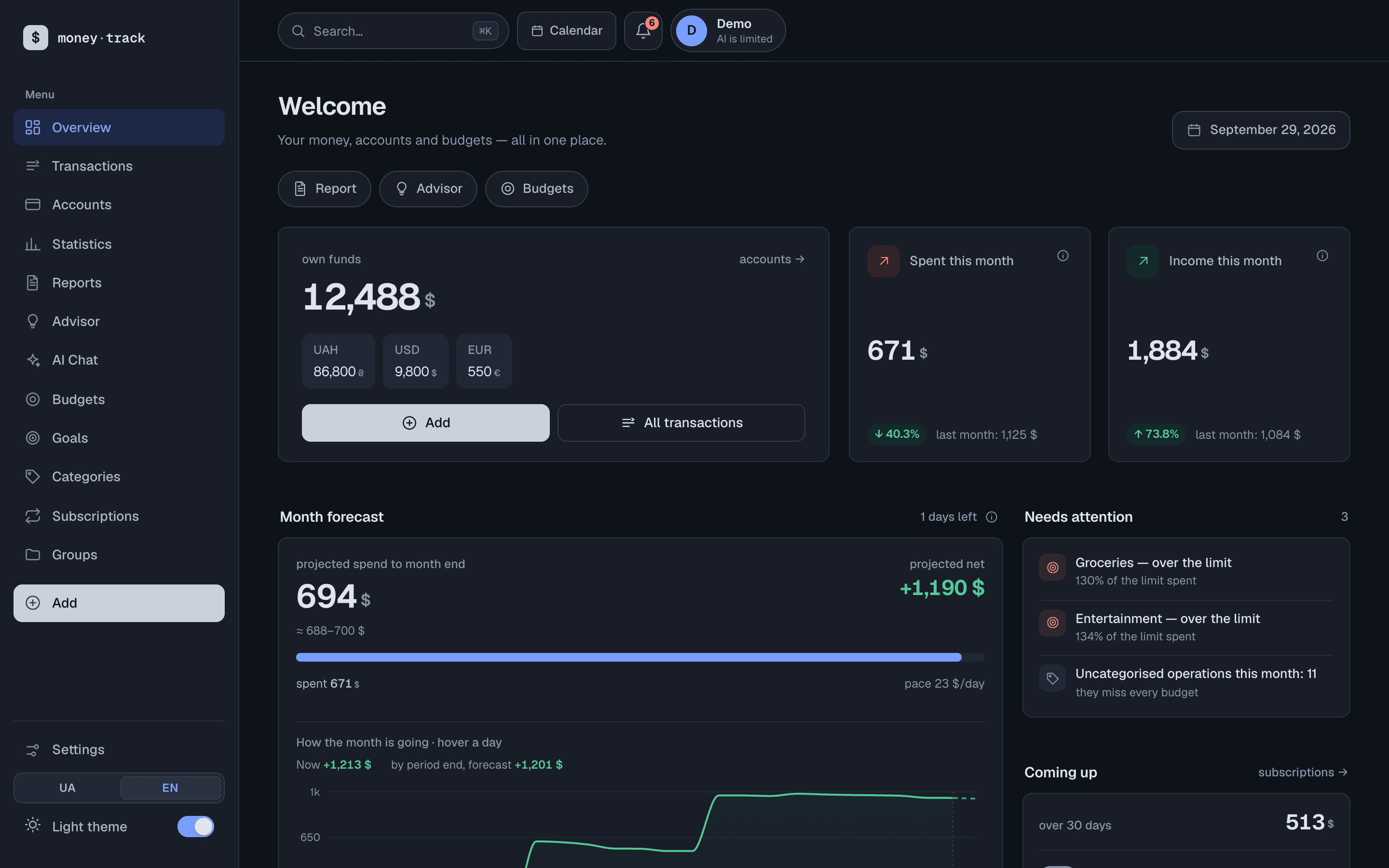
Task: Click the Categories tag icon in sidebar
Action: 33,476
